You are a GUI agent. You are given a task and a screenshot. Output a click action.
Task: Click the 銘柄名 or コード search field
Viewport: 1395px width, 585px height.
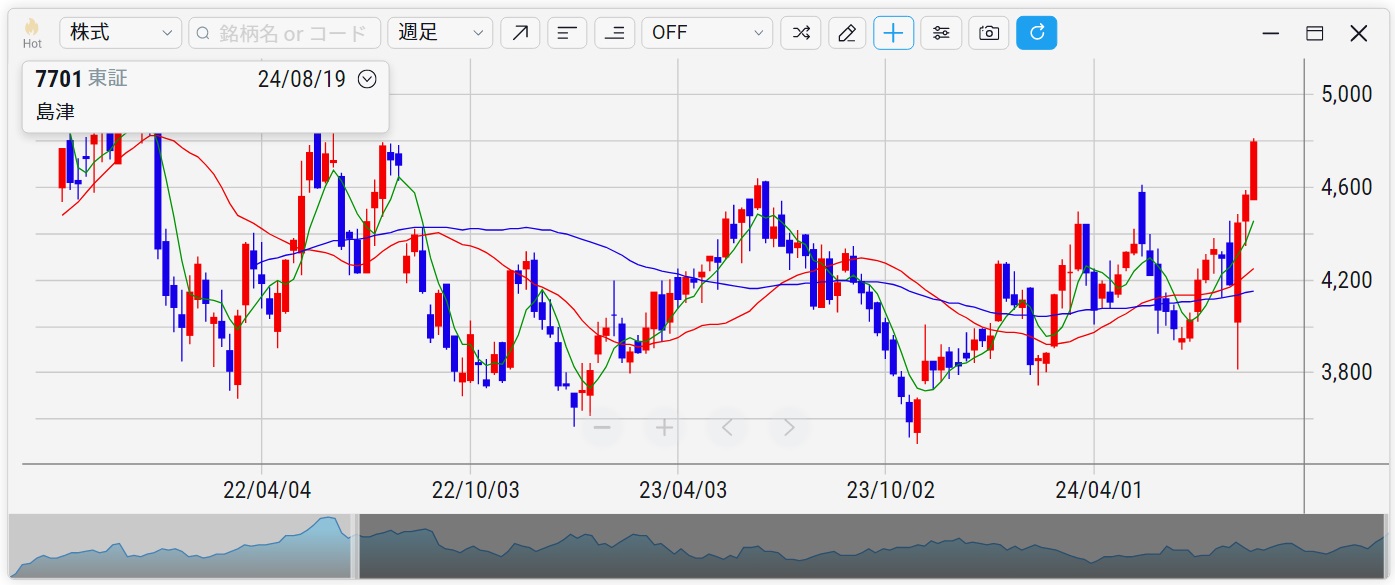click(x=285, y=33)
